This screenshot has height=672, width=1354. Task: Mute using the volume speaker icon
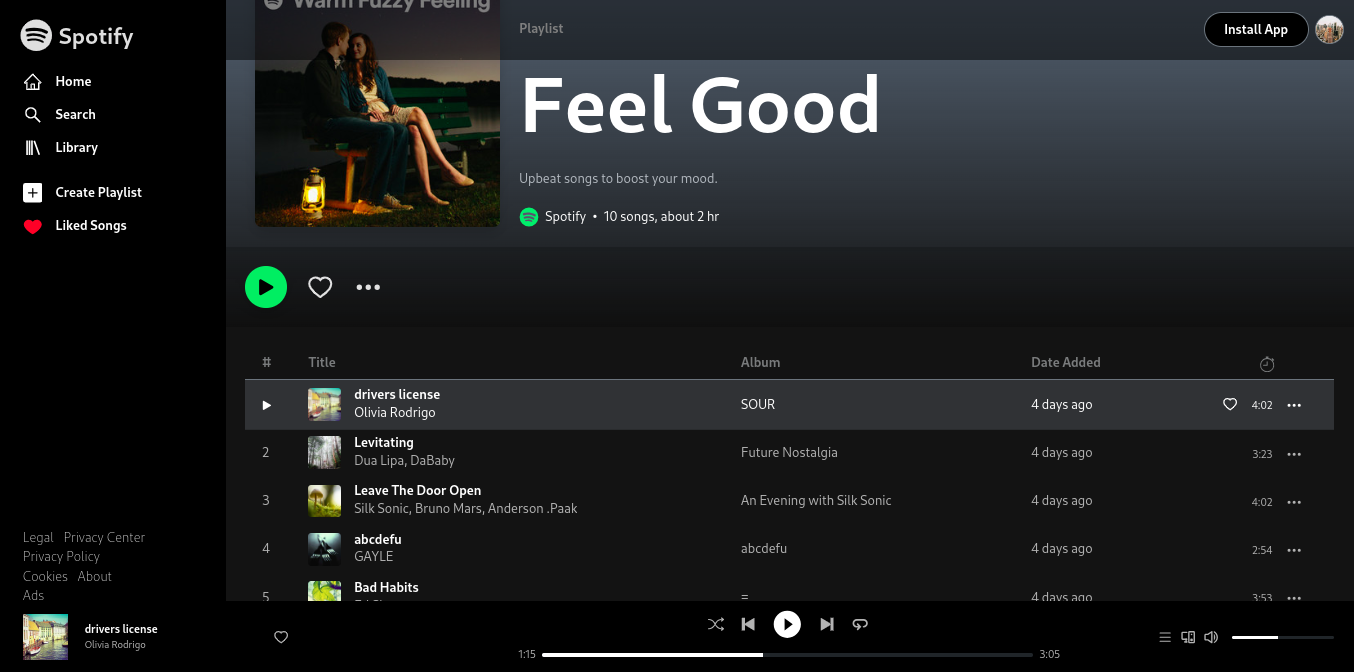tap(1211, 637)
